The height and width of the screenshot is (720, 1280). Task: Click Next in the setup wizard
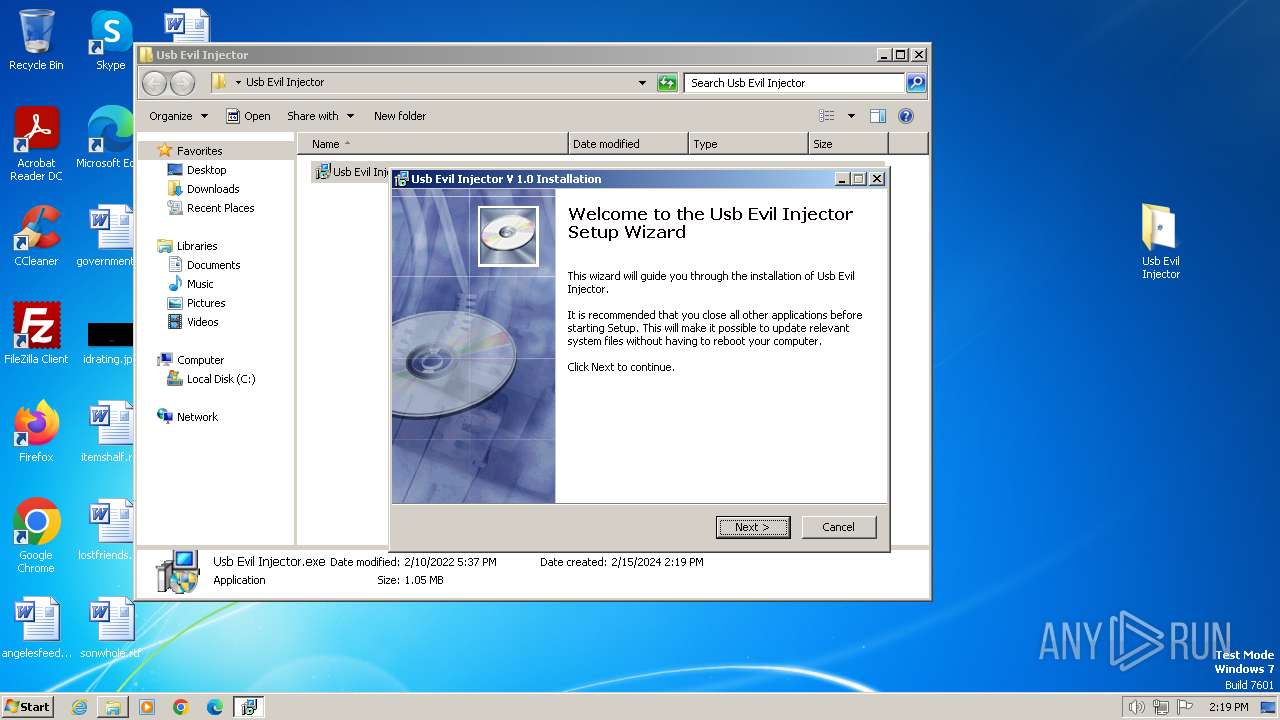(x=753, y=527)
